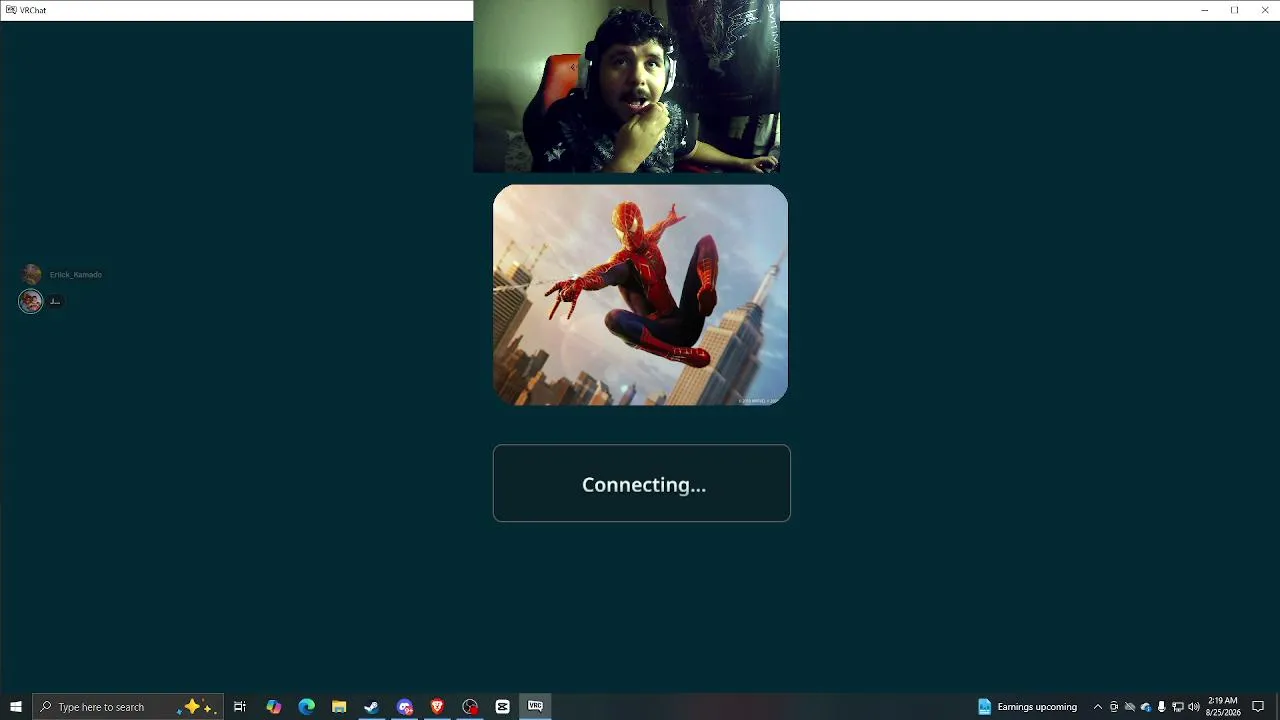1280x720 pixels.
Task: Click the webcam video feed
Action: [626, 87]
